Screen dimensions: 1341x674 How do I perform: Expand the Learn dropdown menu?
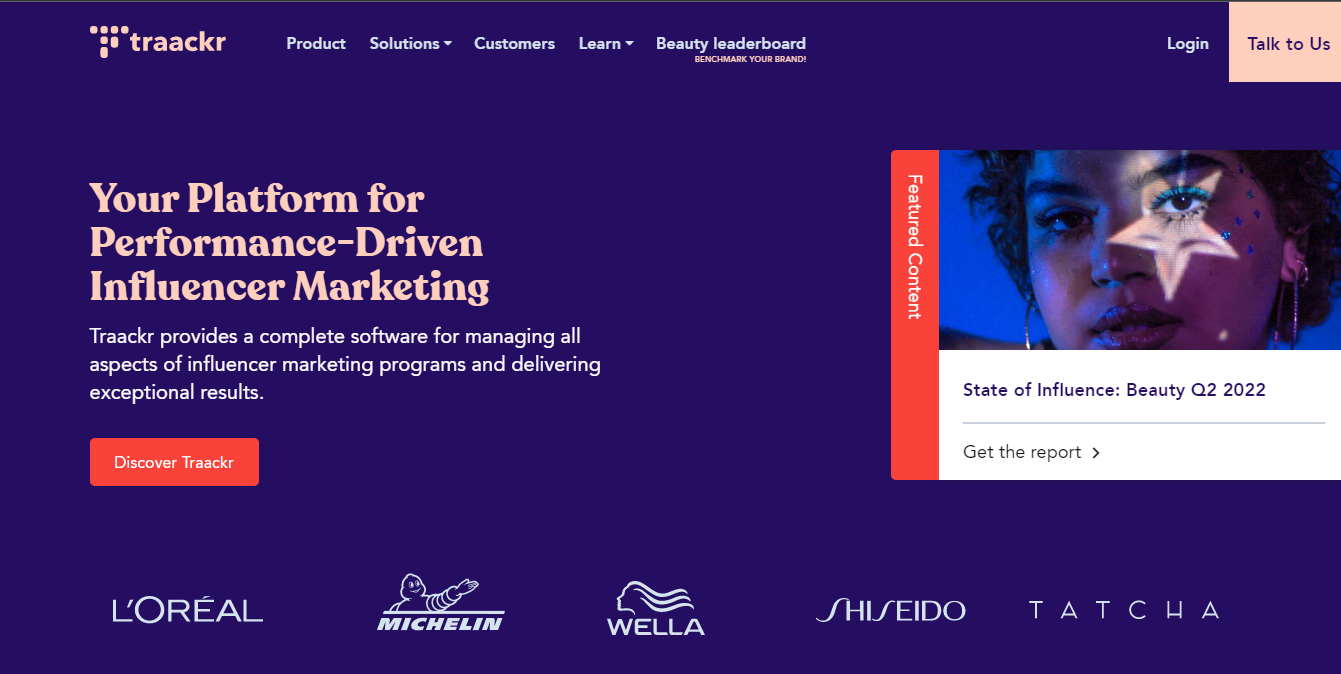[x=606, y=43]
